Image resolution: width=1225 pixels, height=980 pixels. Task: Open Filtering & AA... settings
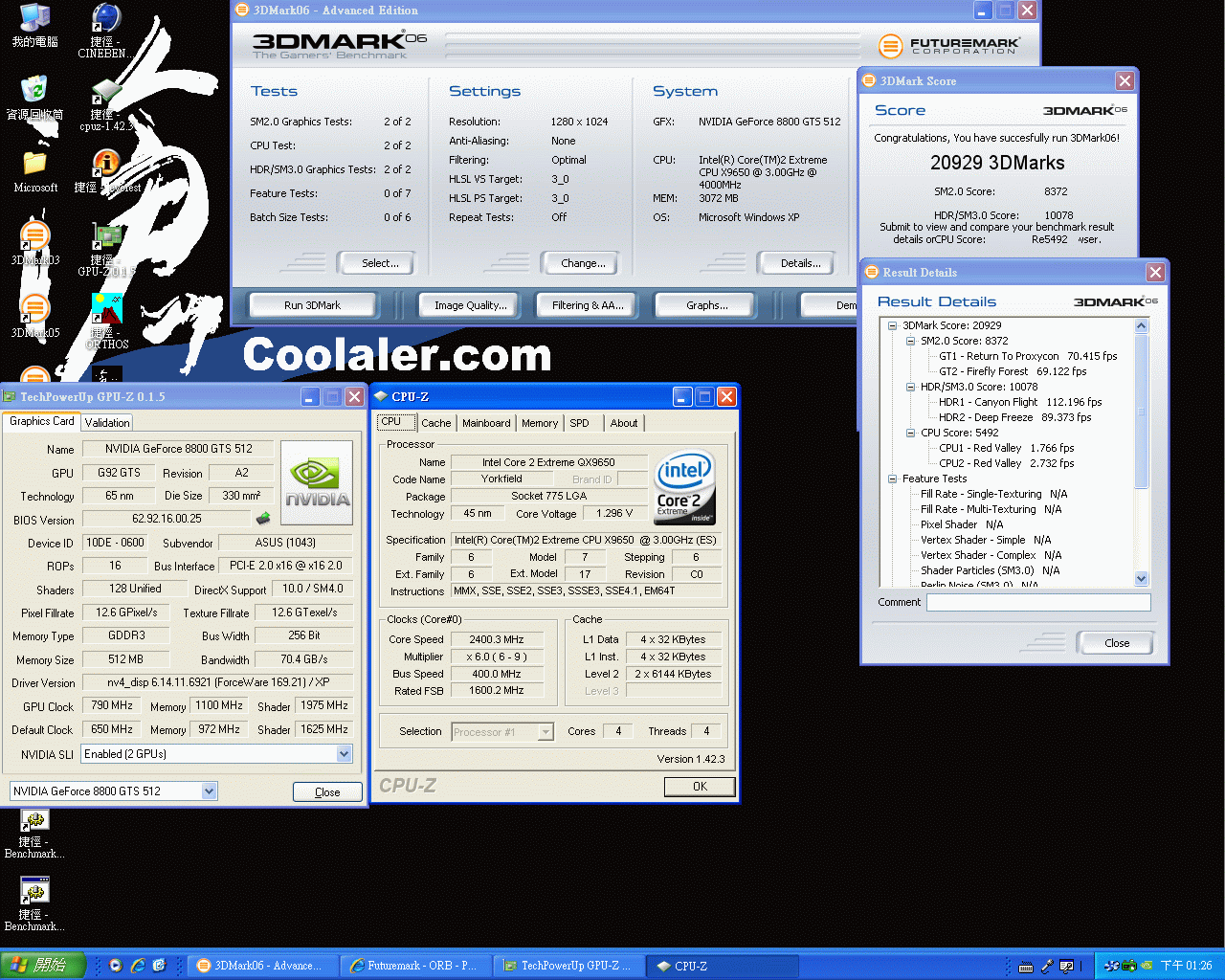(x=588, y=305)
